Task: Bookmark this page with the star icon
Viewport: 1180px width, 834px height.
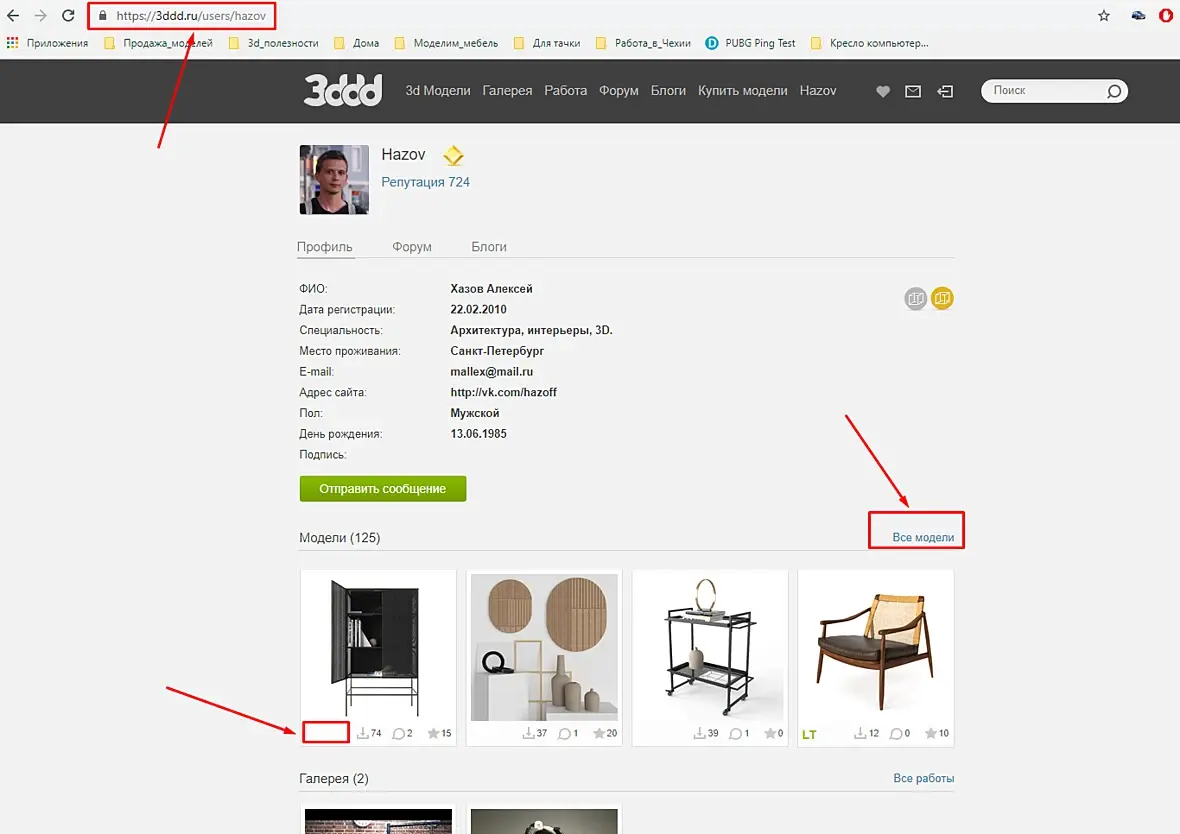Action: point(1104,15)
